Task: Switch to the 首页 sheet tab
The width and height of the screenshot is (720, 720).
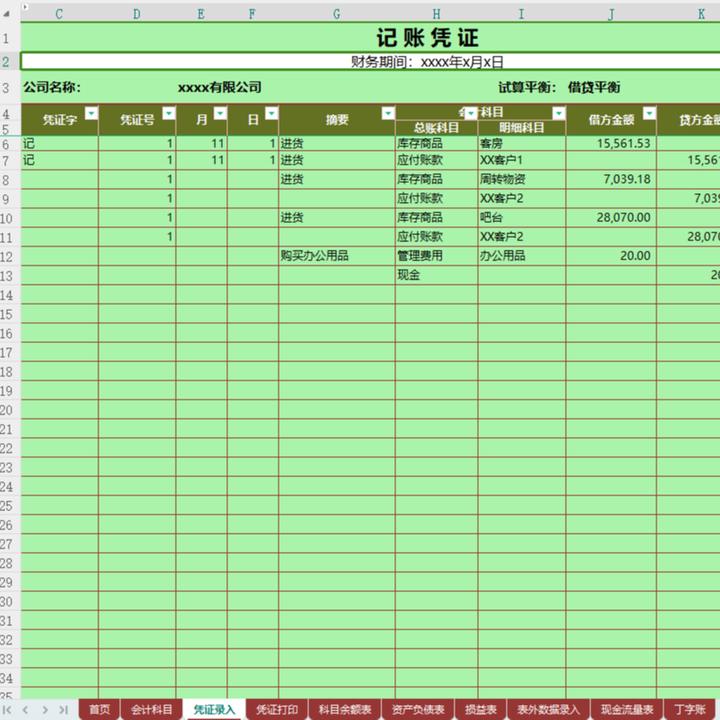Action: tap(99, 710)
